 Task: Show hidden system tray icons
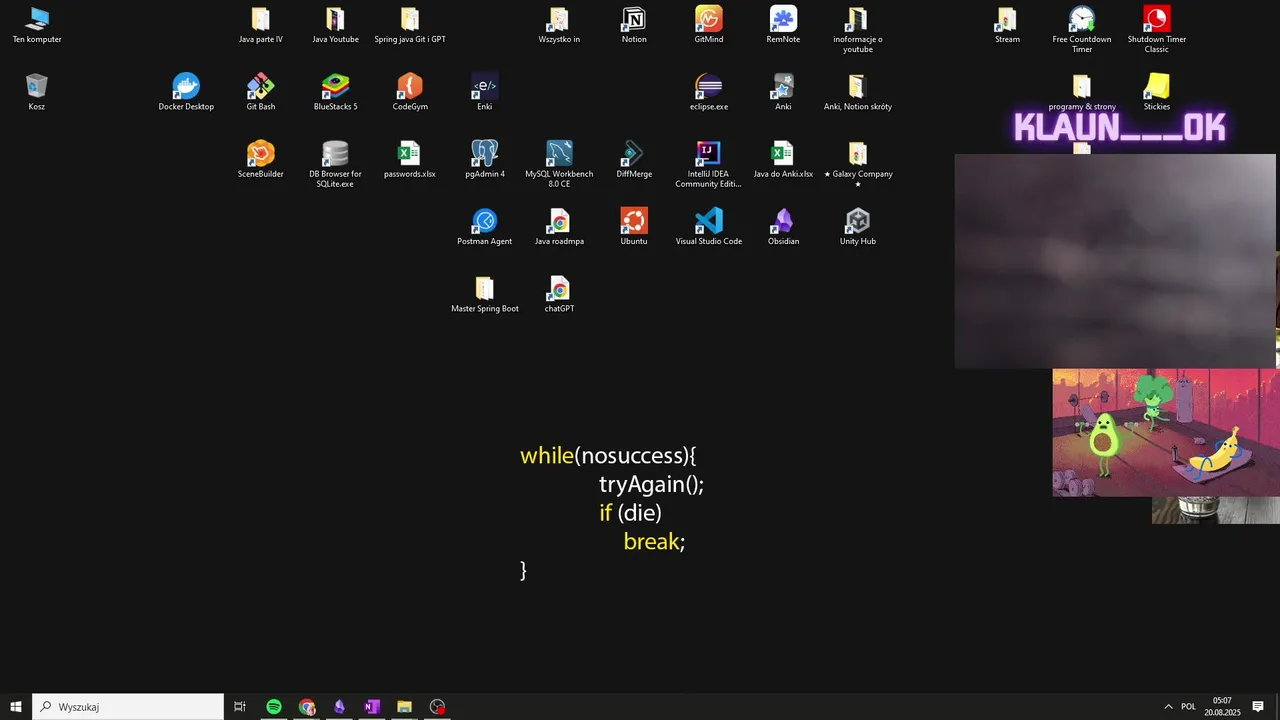click(1168, 707)
